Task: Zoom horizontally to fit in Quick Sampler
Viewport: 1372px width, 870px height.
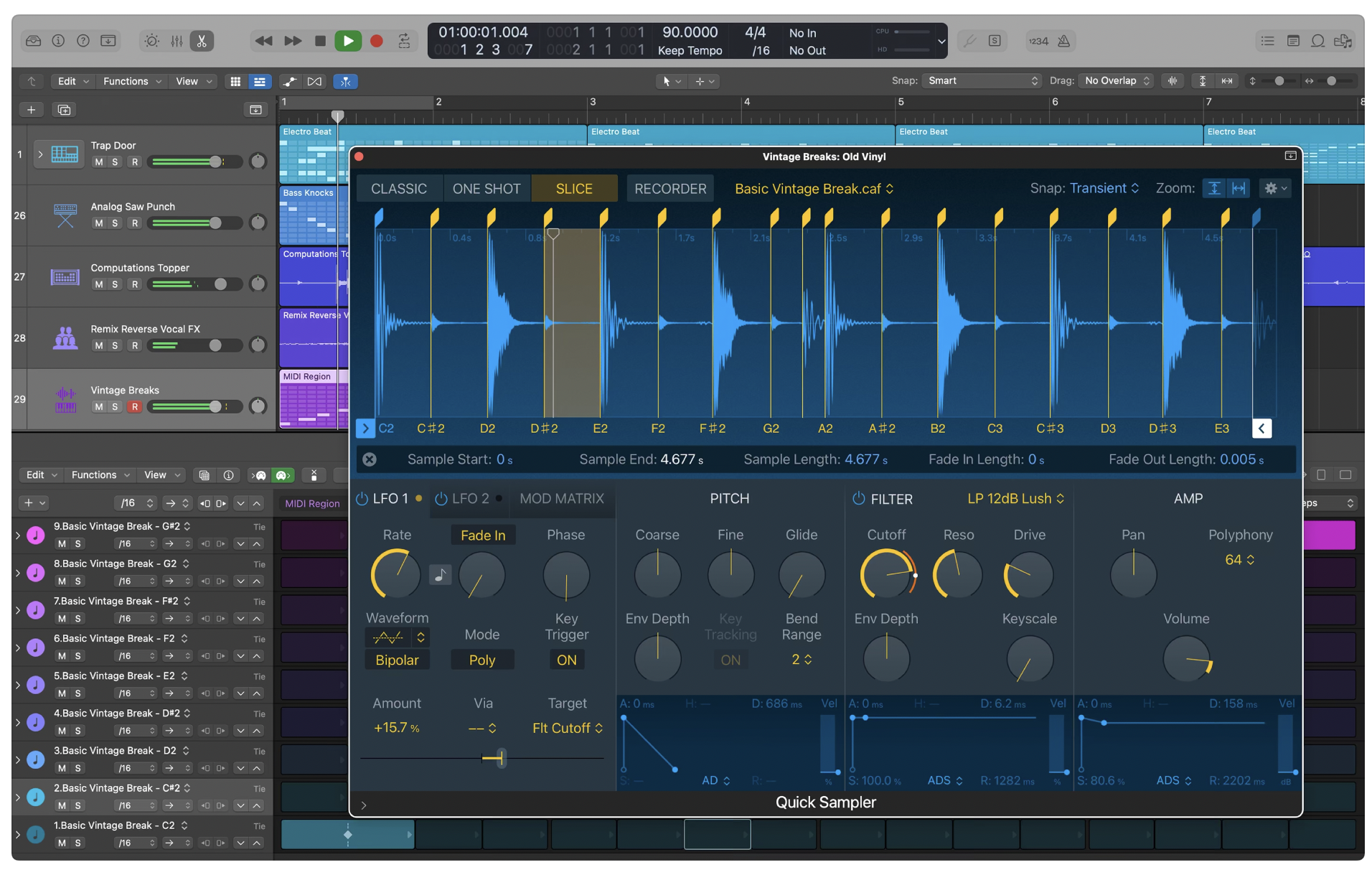Action: [1239, 188]
